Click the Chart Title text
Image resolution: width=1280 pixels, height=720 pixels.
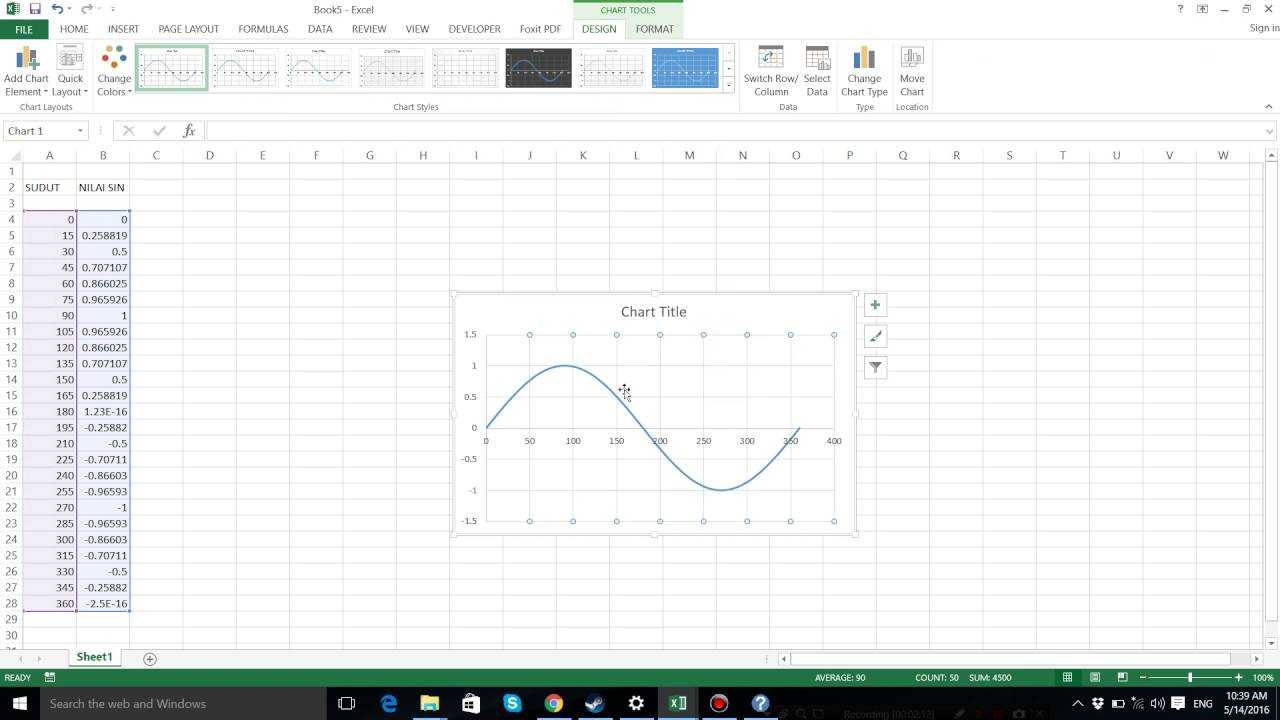tap(653, 312)
